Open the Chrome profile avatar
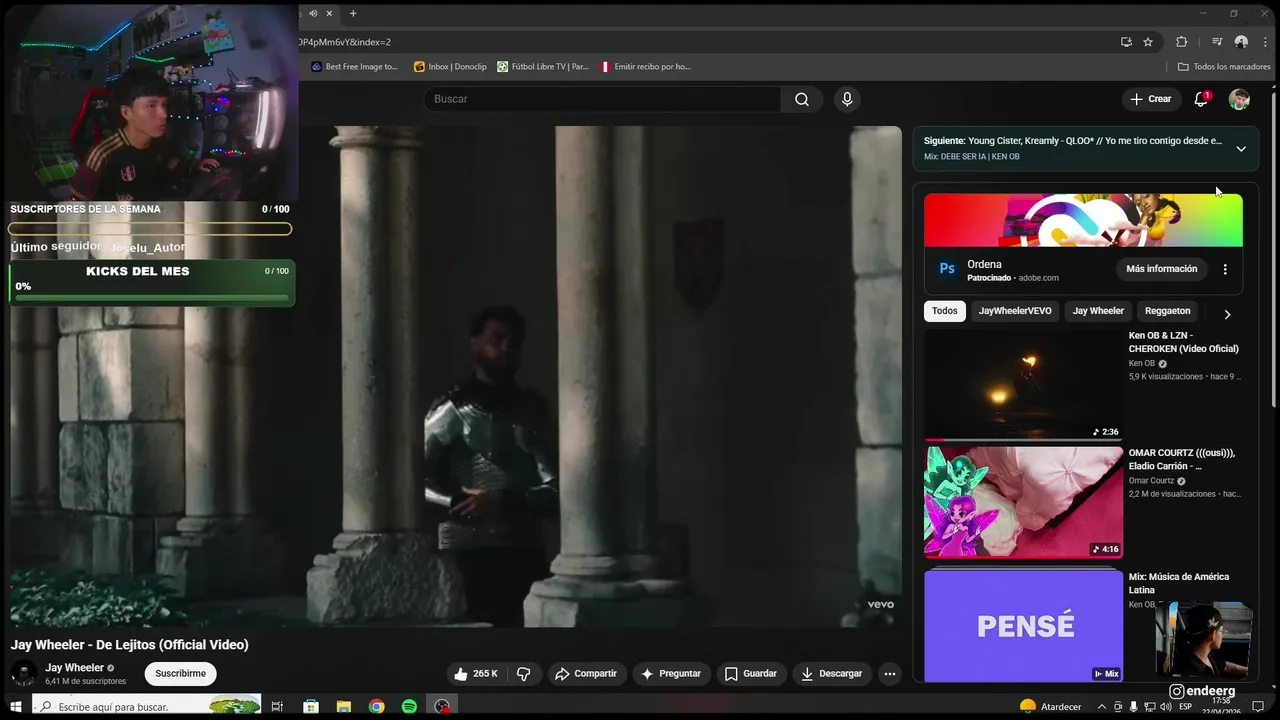Viewport: 1280px width, 720px height. tap(1241, 42)
